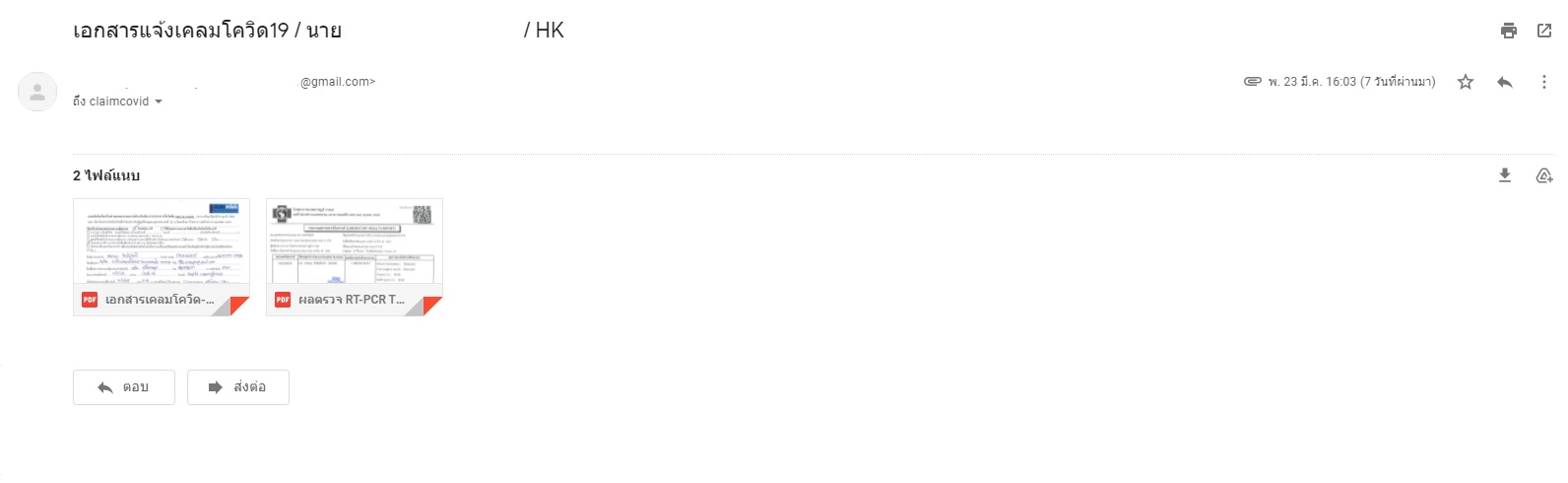Save all attachments to Google Drive
Viewport: 1568px width, 483px height.
point(1544,175)
